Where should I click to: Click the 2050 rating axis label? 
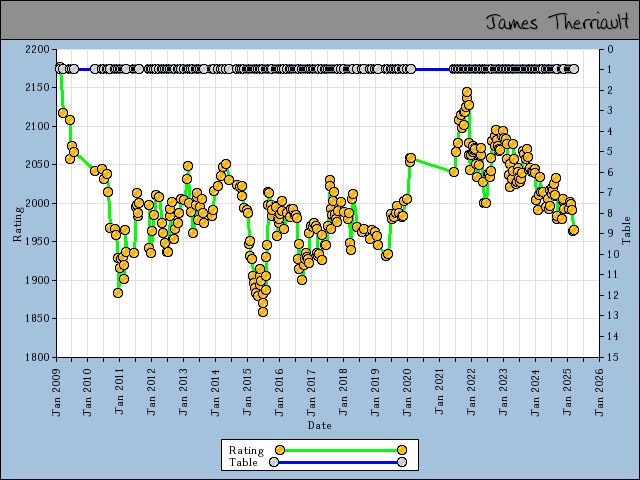[37, 164]
